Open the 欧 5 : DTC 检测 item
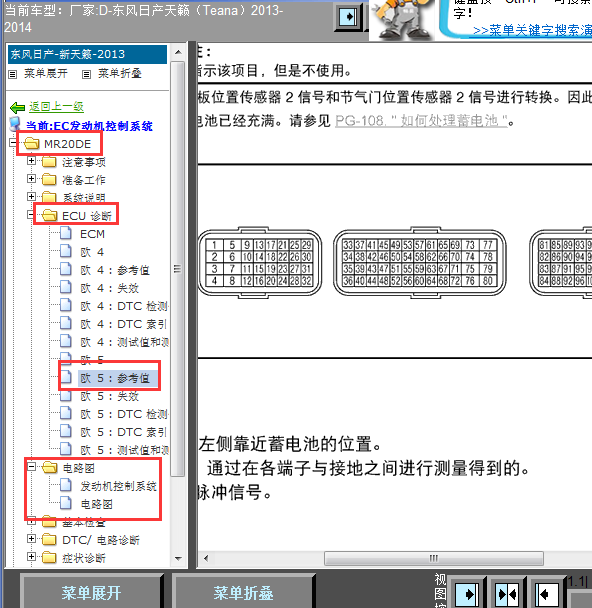Viewport: 592px width, 608px height. [124, 414]
